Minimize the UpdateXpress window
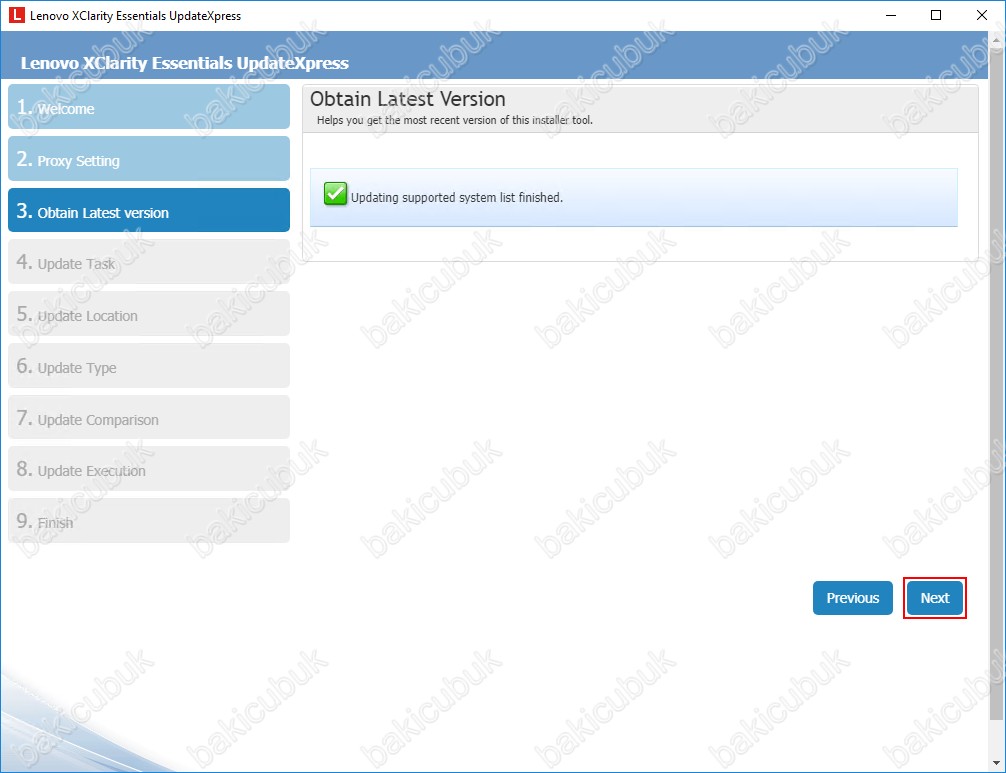 [x=891, y=15]
